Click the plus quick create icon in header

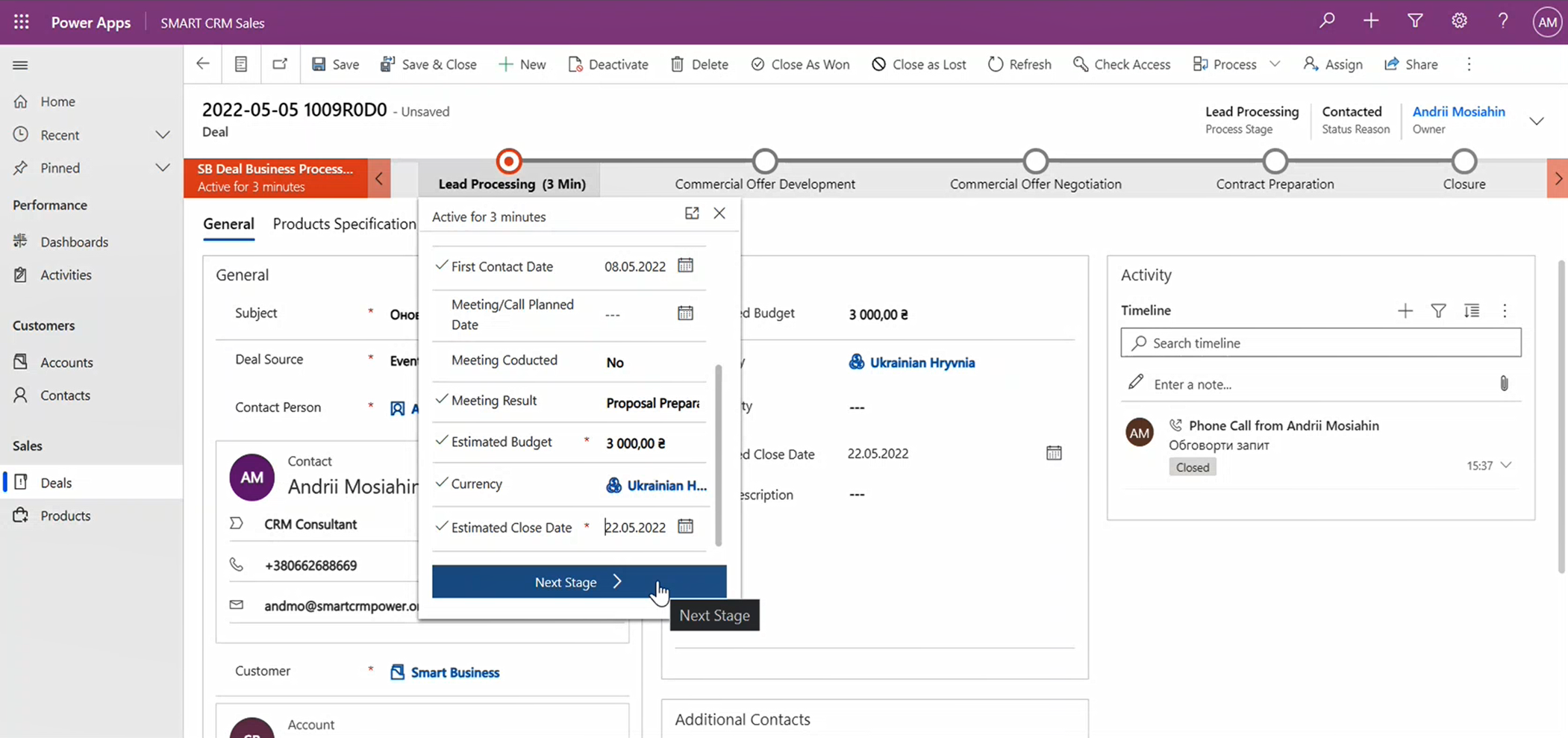point(1371,21)
